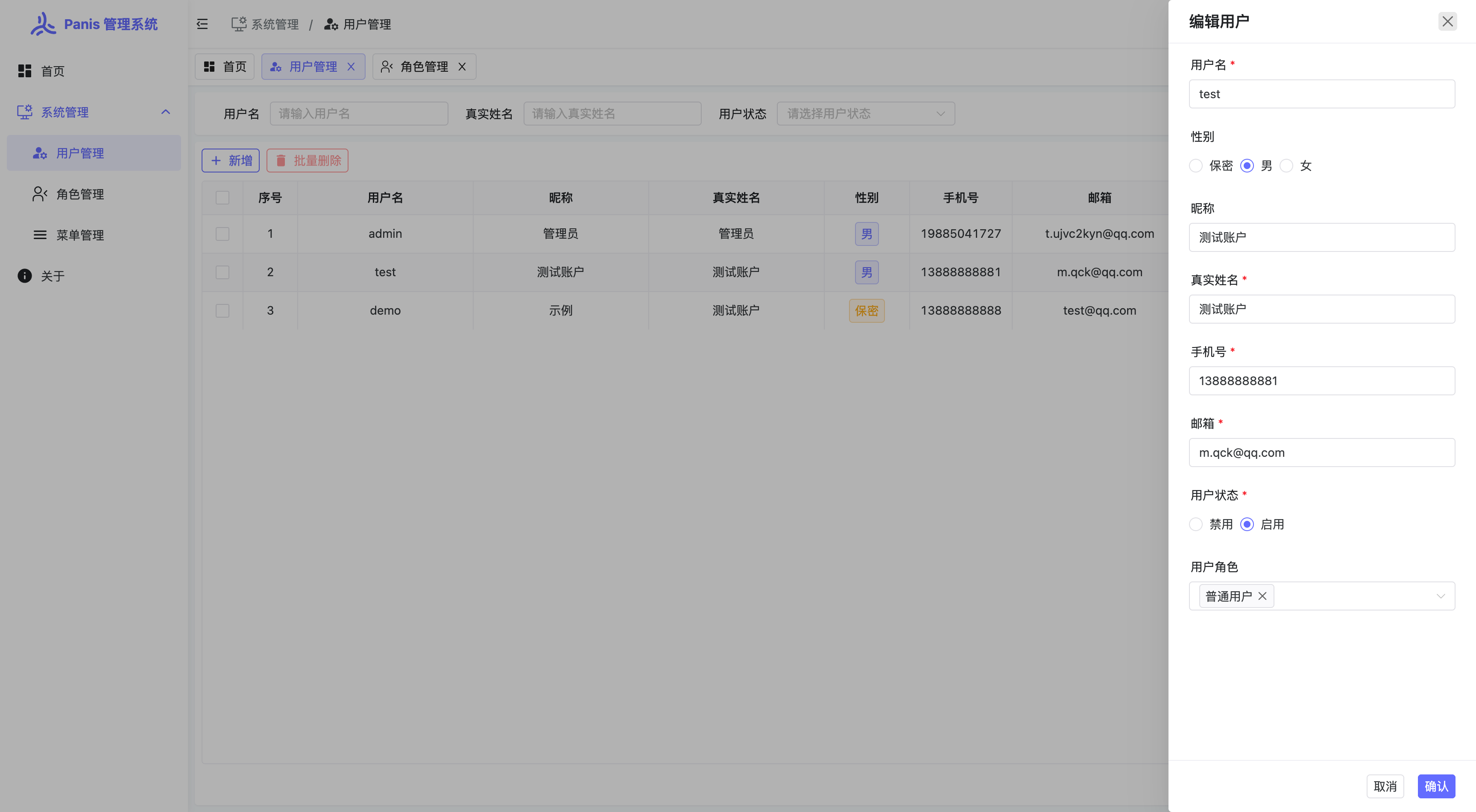
Task: Open the 用户状态 filter dropdown
Action: click(865, 114)
